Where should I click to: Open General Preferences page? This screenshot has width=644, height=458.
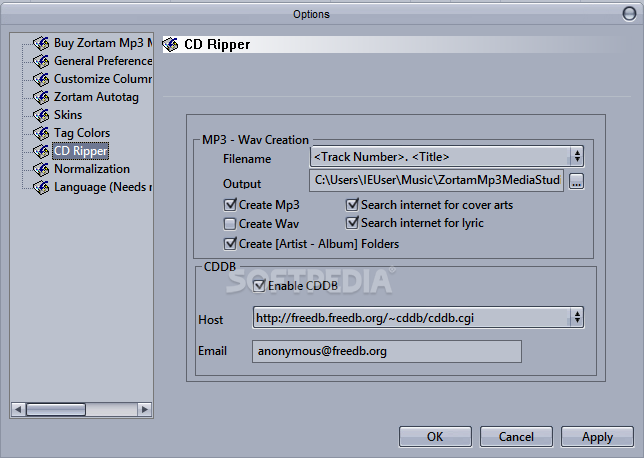point(103,61)
